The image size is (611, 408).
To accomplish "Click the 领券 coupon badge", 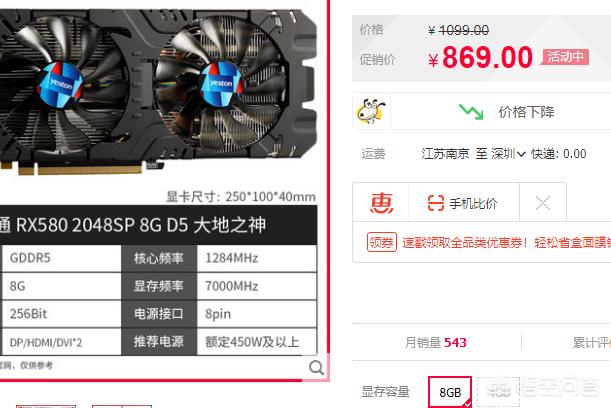I will [x=381, y=242].
